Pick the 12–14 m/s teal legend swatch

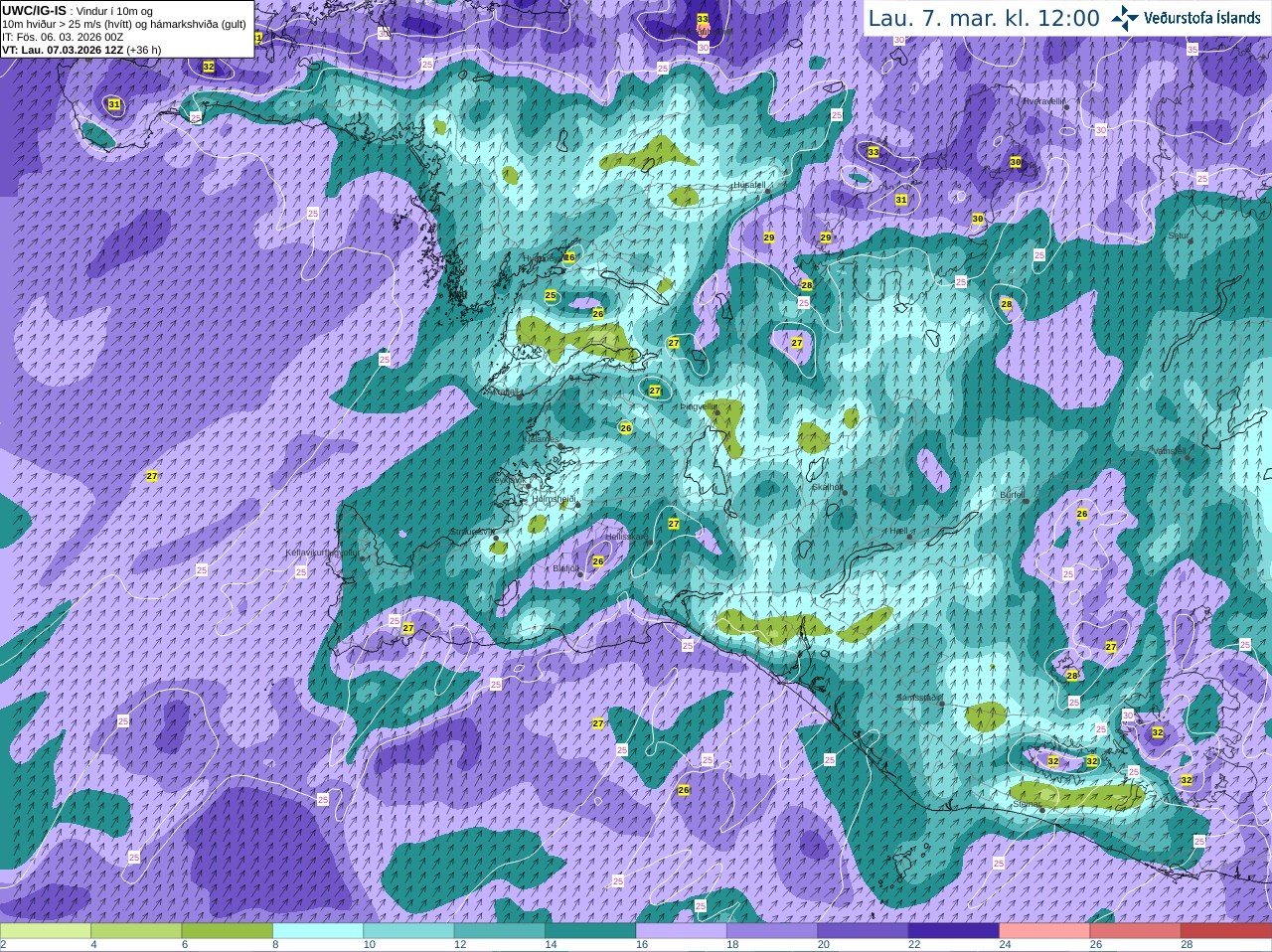point(499,931)
